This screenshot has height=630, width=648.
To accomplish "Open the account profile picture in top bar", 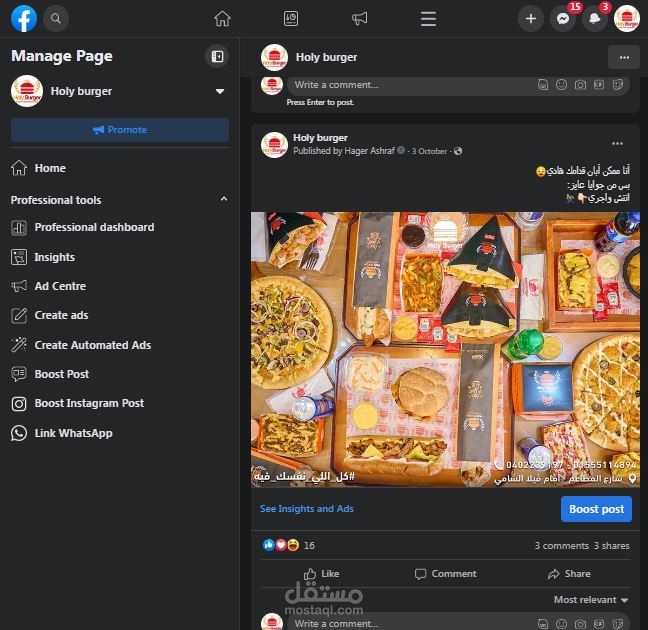I will click(x=627, y=19).
